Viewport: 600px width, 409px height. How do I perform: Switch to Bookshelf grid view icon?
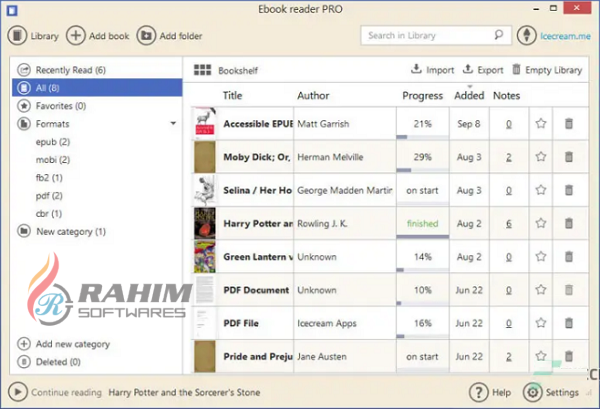click(x=202, y=70)
